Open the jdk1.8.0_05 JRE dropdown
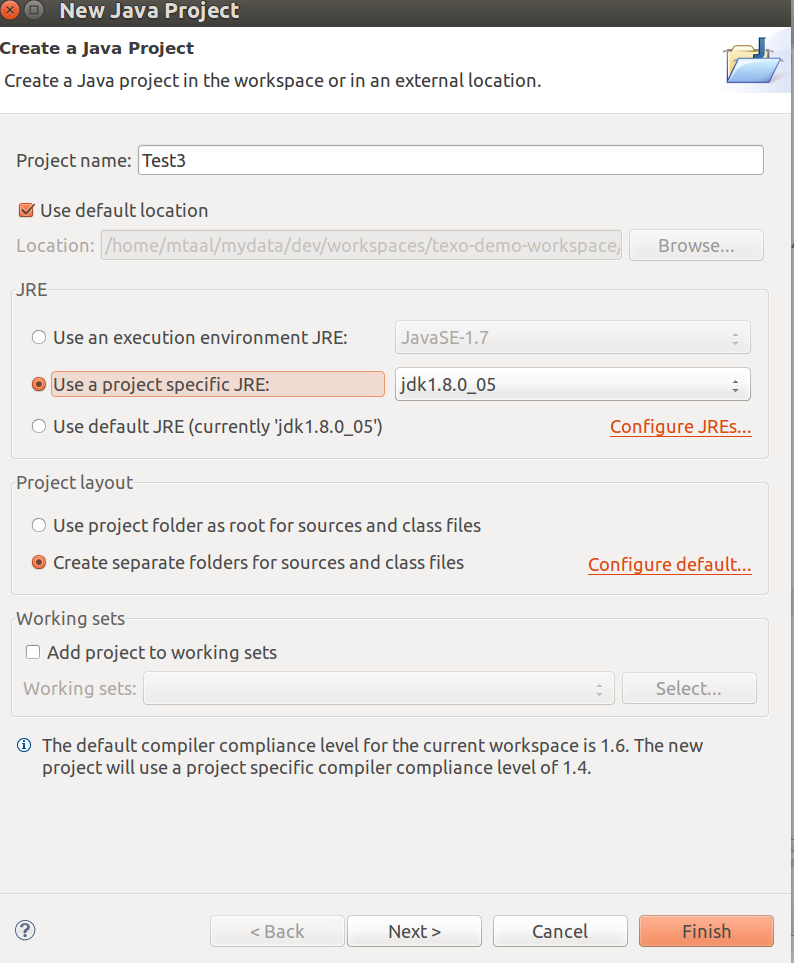Screen dimensions: 794x963 tap(572, 384)
